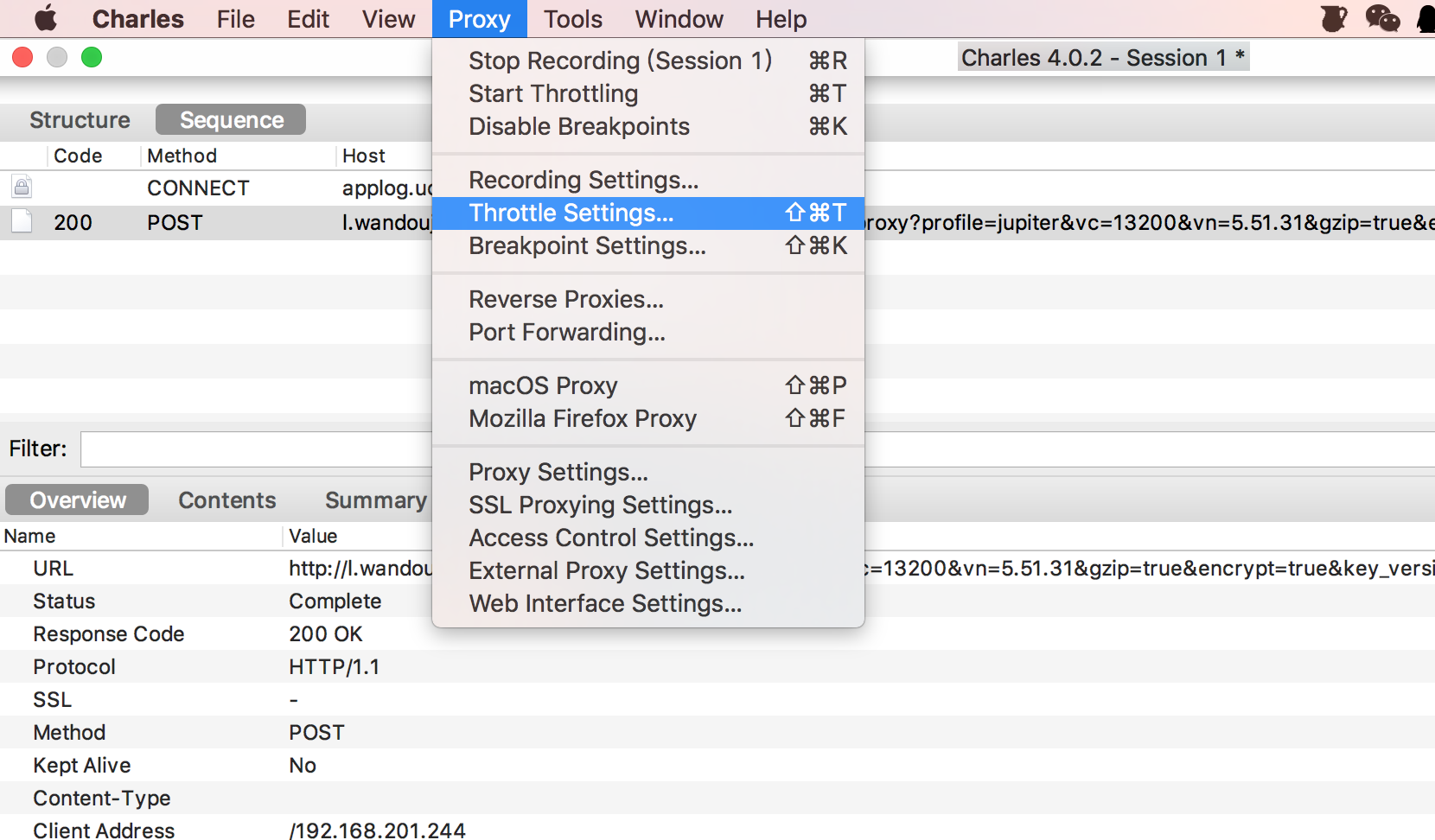1435x840 pixels.
Task: Close the open Proxy menu
Action: point(480,19)
